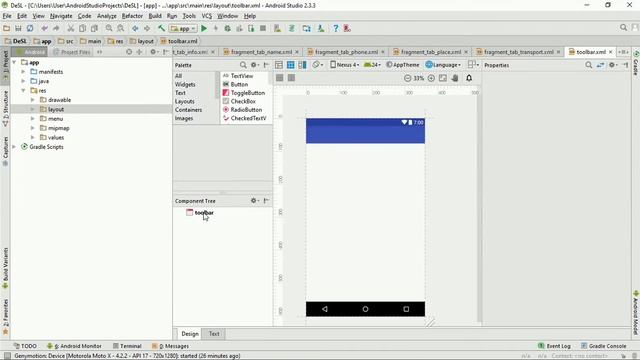Click the Zoom to Fit icon in designer
640x360 pixels.
(443, 78)
